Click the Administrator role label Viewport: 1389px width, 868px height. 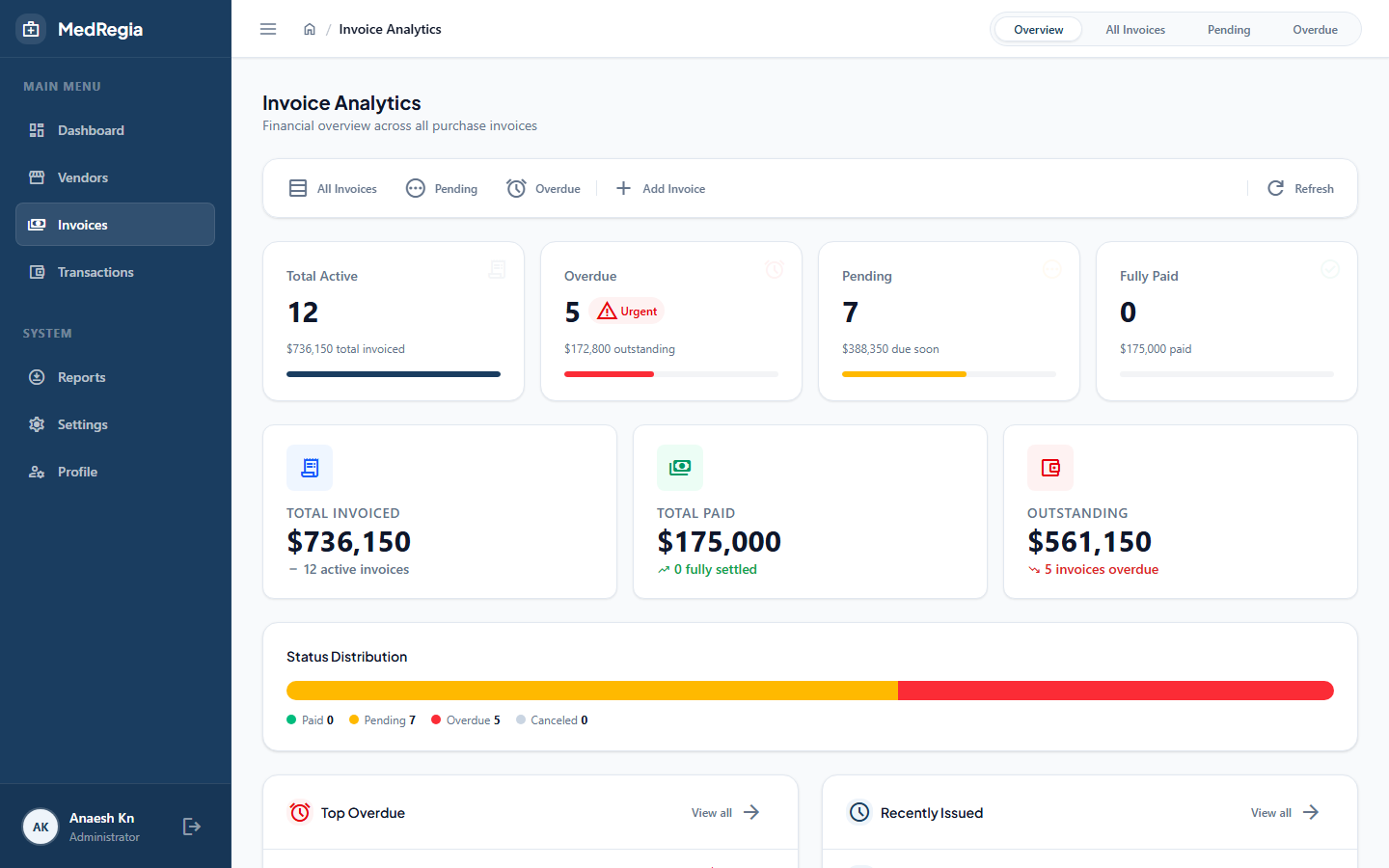[104, 837]
